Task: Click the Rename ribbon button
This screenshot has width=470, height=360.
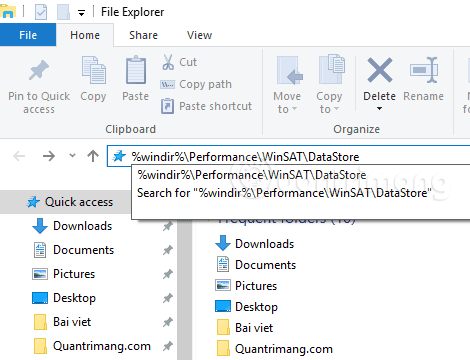Action: pyautogui.click(x=424, y=79)
